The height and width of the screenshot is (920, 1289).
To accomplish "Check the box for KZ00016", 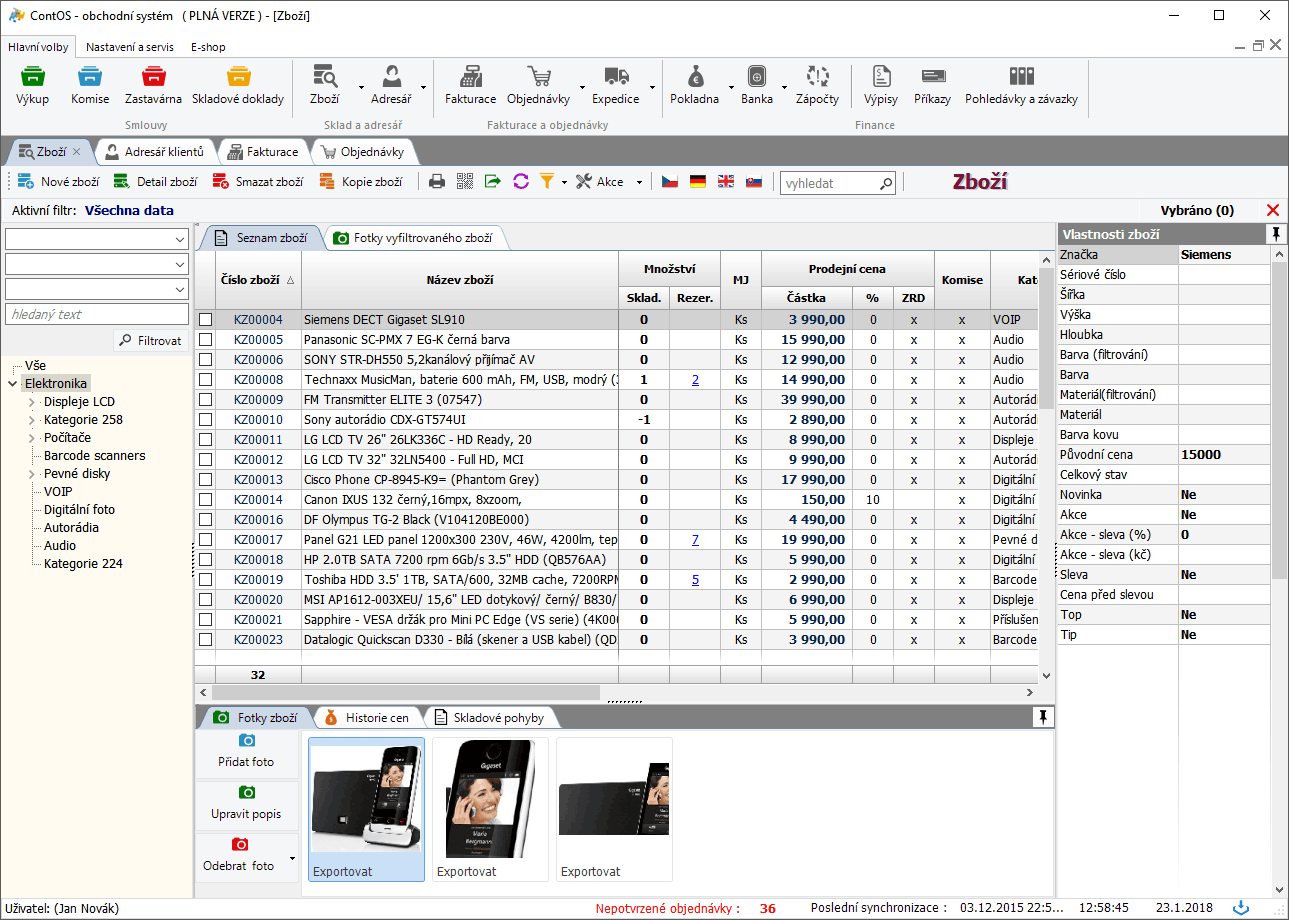I will click(x=205, y=520).
